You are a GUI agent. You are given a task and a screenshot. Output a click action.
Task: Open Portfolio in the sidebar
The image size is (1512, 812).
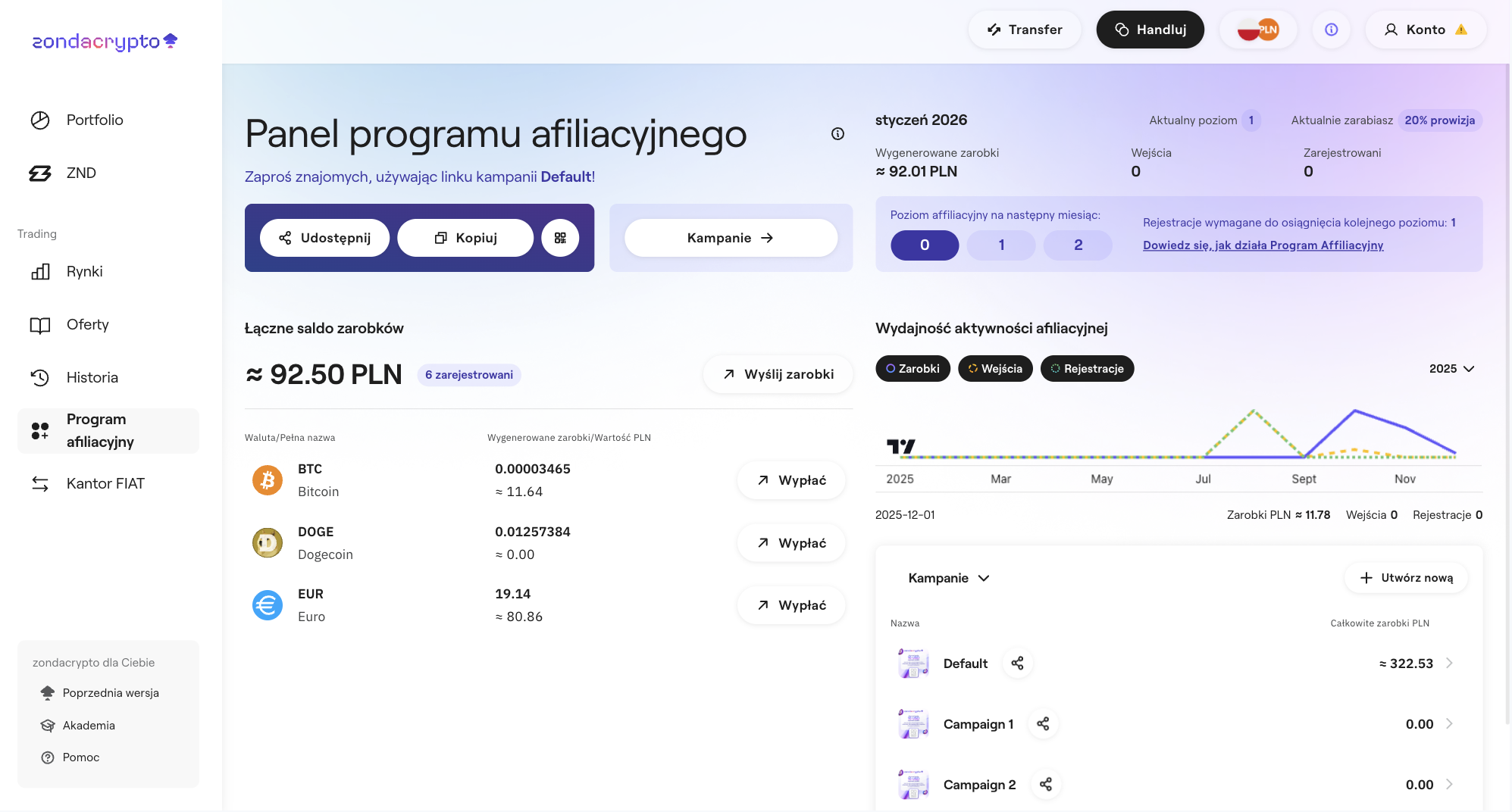tap(94, 120)
